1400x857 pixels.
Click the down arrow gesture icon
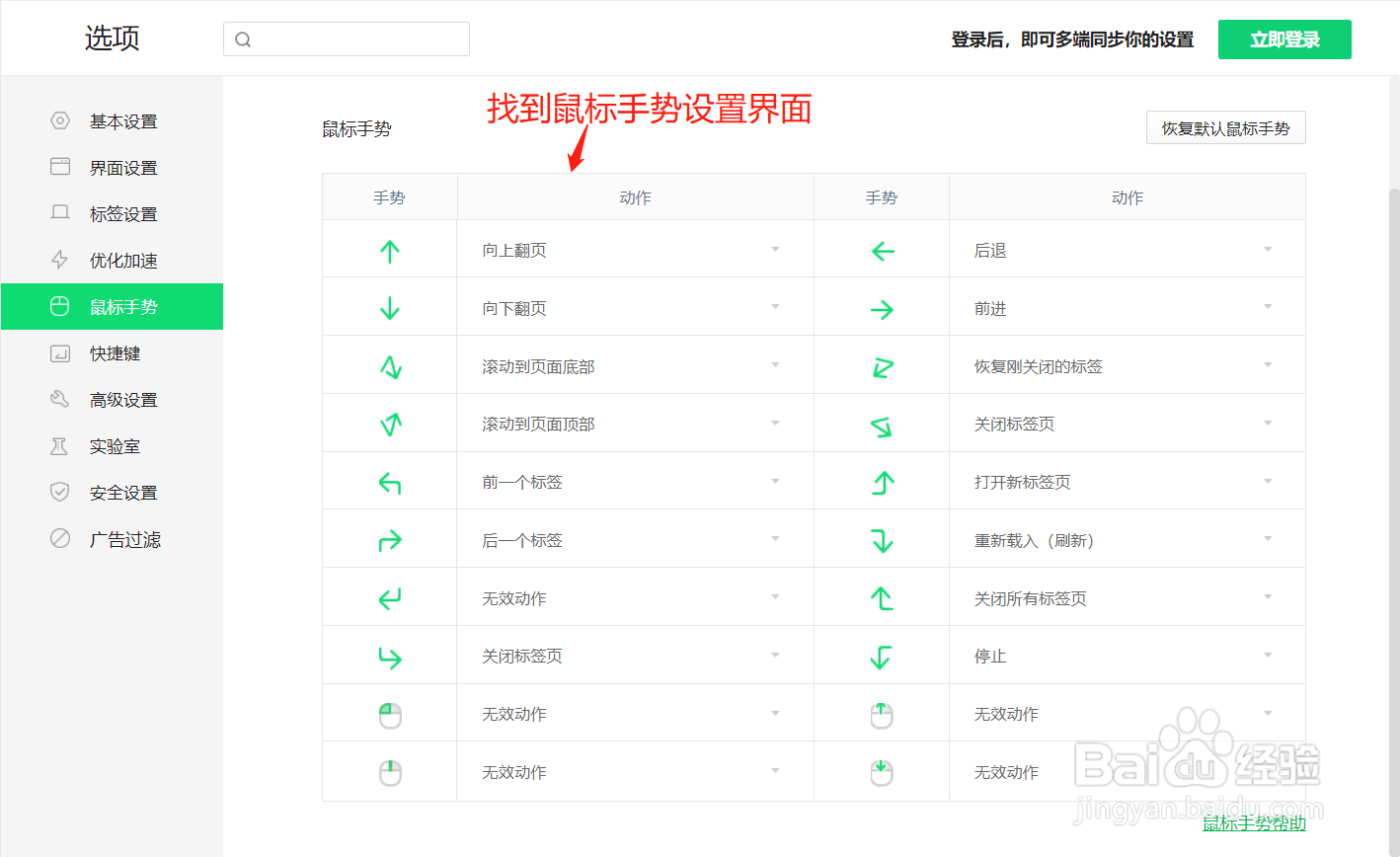tap(389, 309)
